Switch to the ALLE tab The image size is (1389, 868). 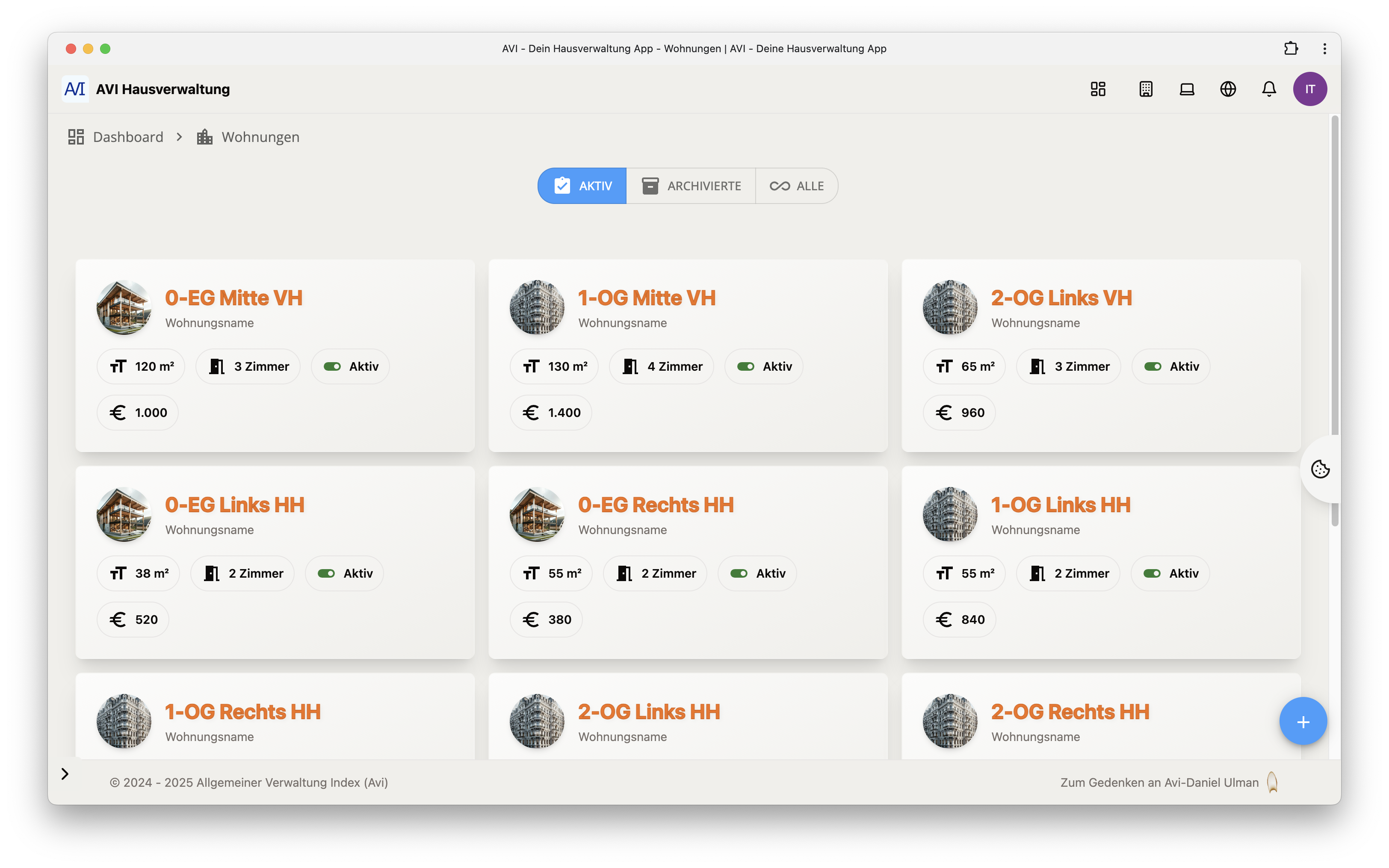(797, 186)
